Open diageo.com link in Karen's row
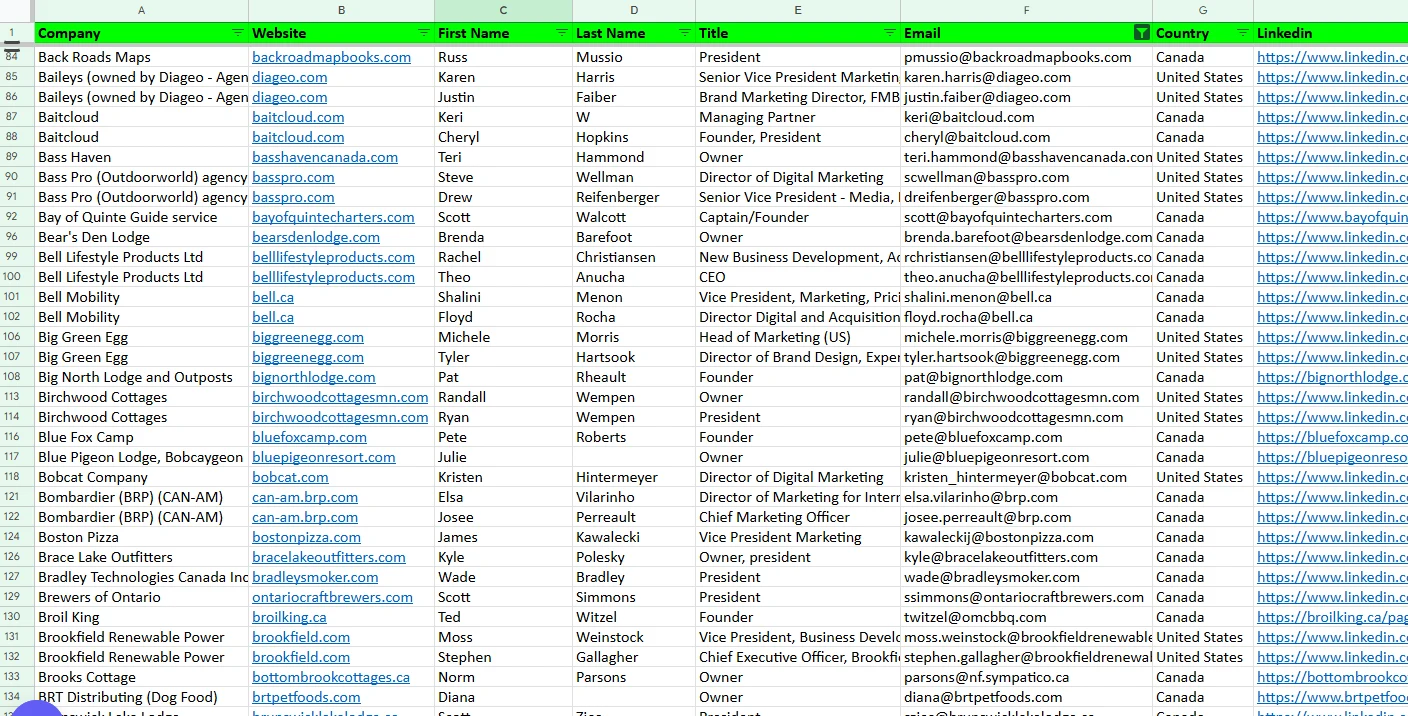This screenshot has width=1408, height=716. point(289,77)
